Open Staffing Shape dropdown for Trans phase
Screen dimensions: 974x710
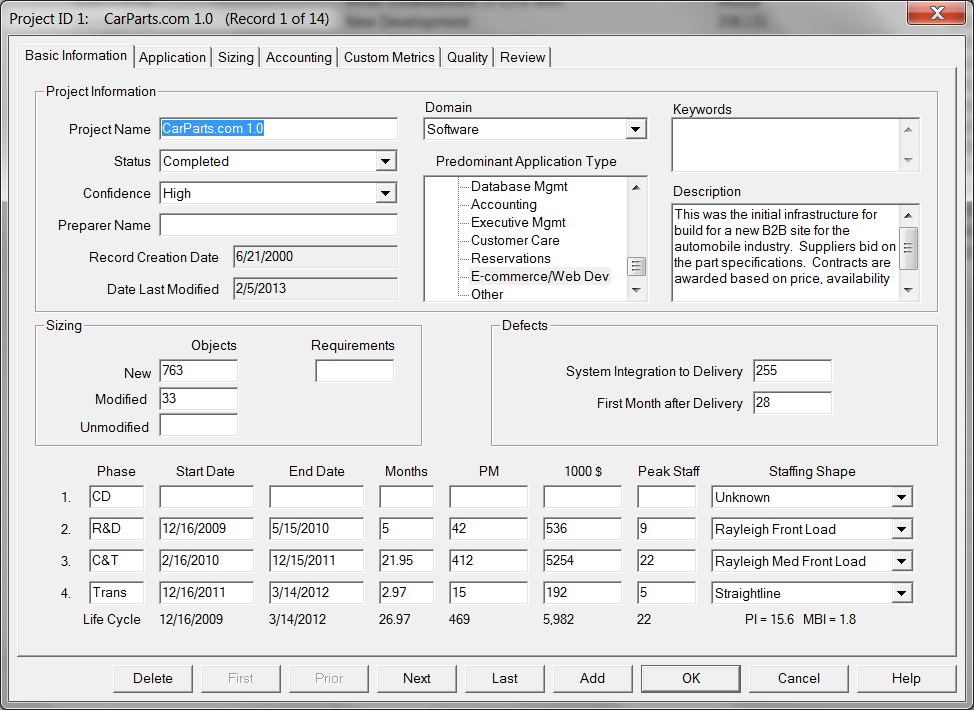(901, 593)
